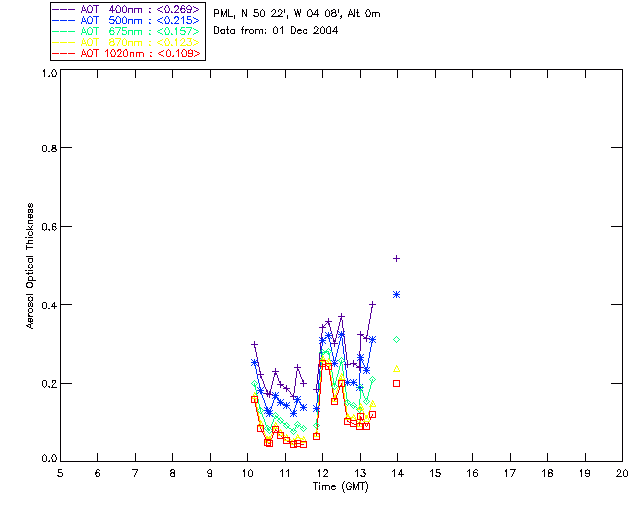This screenshot has width=640, height=512.
Task: Click the AOT 400nm legend entry
Action: point(127,9)
